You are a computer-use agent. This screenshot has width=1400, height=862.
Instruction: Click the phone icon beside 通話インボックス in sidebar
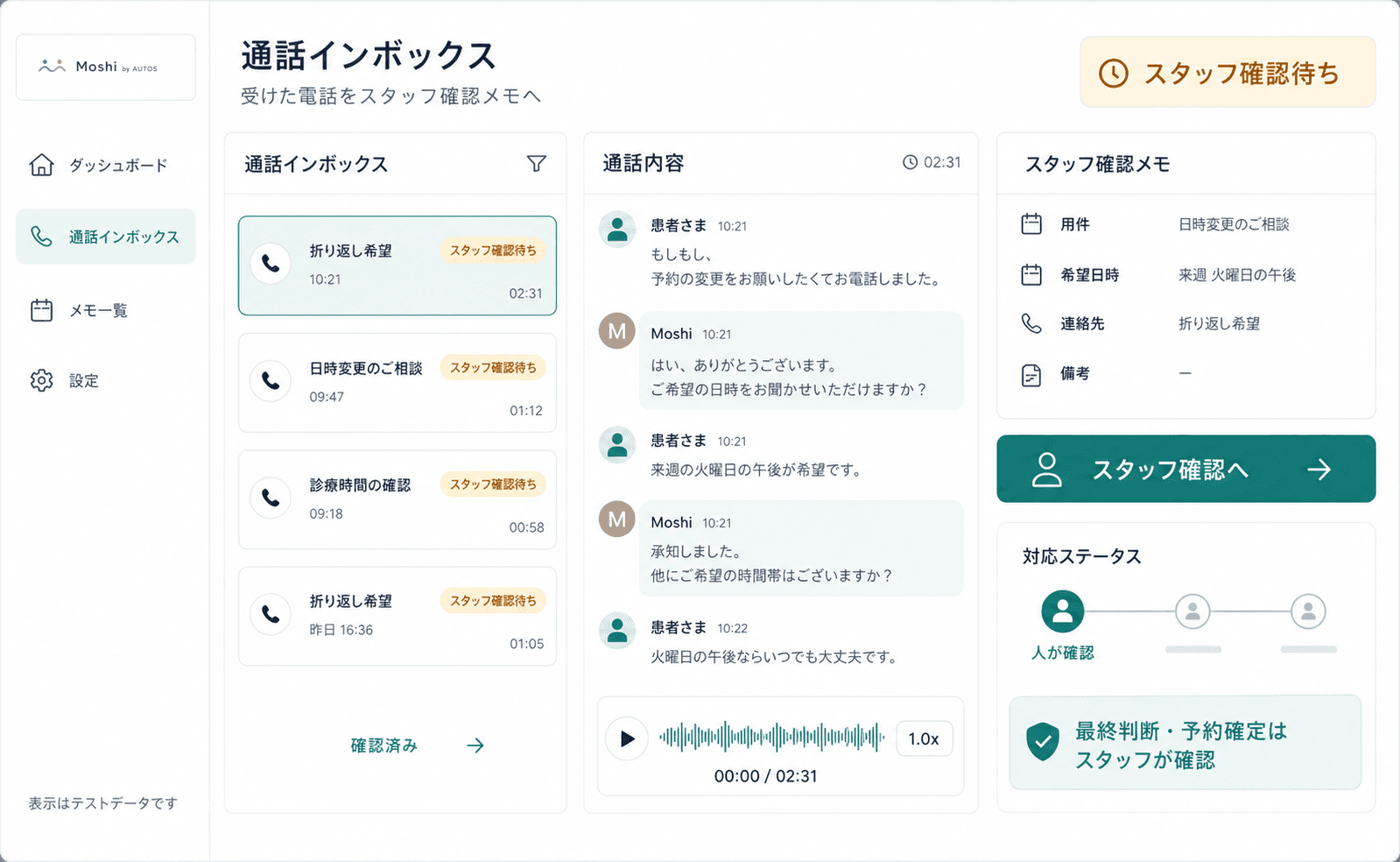[41, 237]
